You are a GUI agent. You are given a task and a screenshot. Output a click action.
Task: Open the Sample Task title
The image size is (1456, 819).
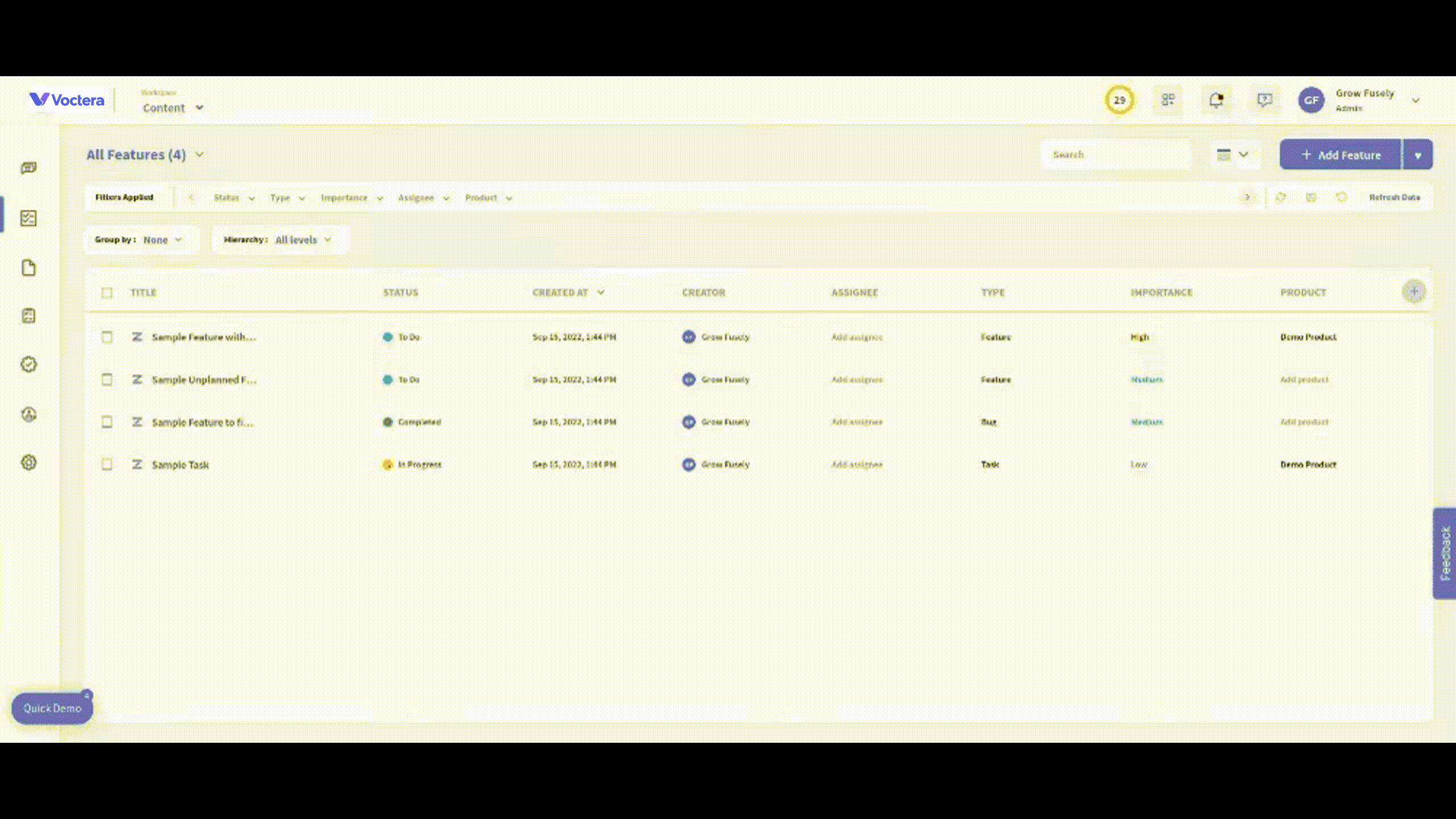pos(180,465)
